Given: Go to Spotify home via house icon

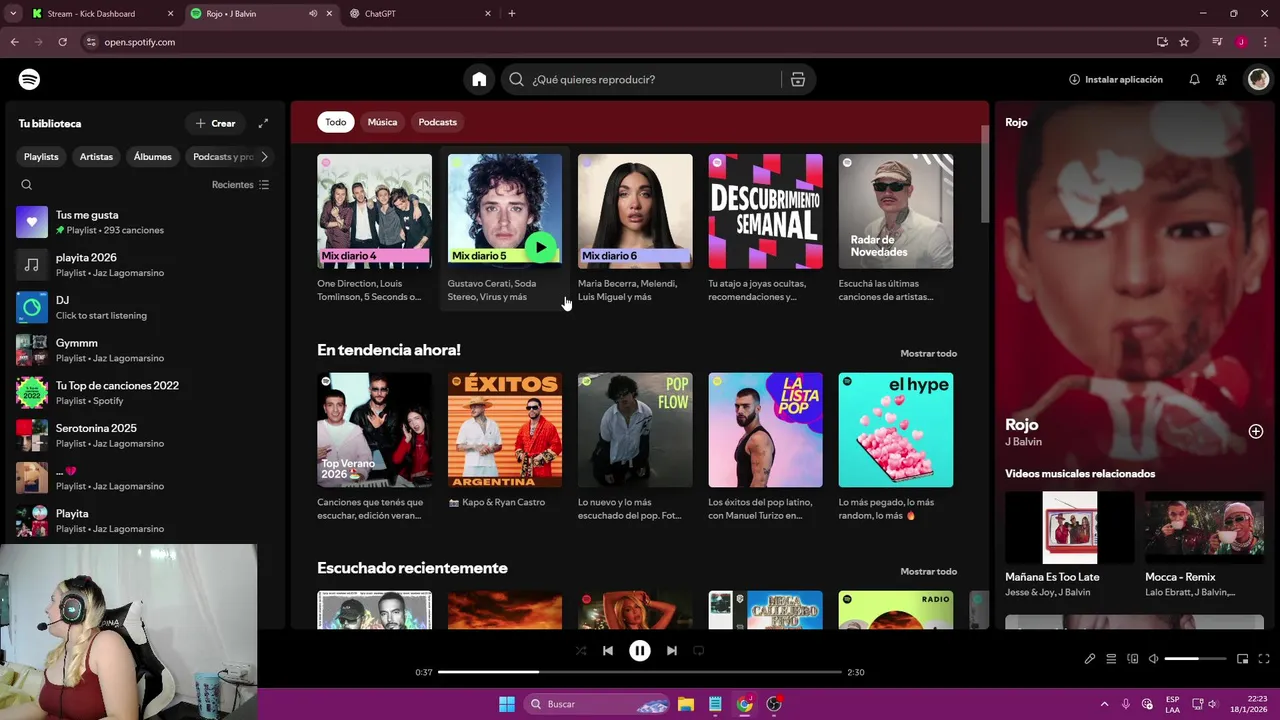Looking at the screenshot, I should point(479,79).
